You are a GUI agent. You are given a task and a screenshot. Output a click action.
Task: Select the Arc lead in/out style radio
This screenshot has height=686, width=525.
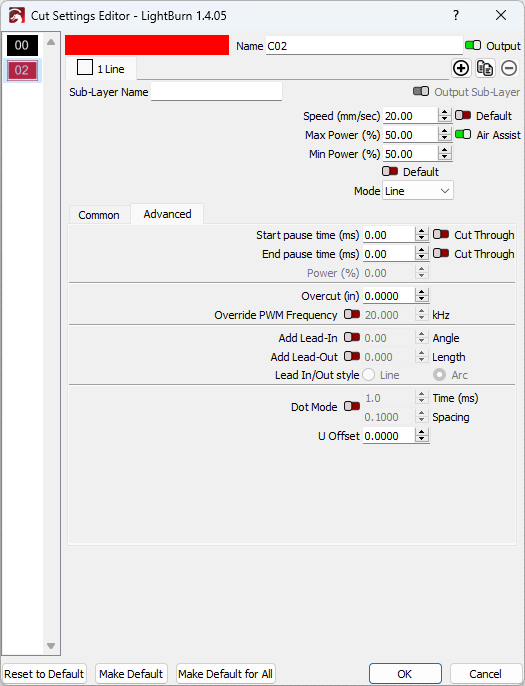click(x=439, y=375)
